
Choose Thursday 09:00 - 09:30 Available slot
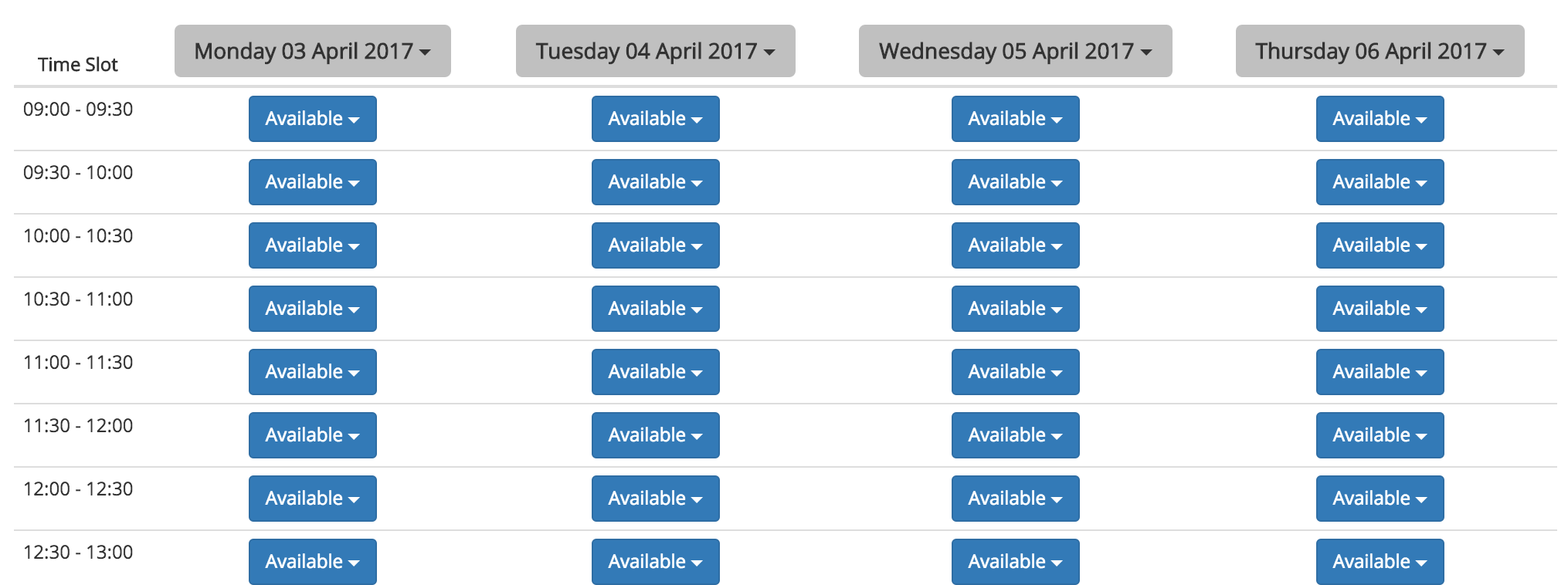tap(1380, 119)
